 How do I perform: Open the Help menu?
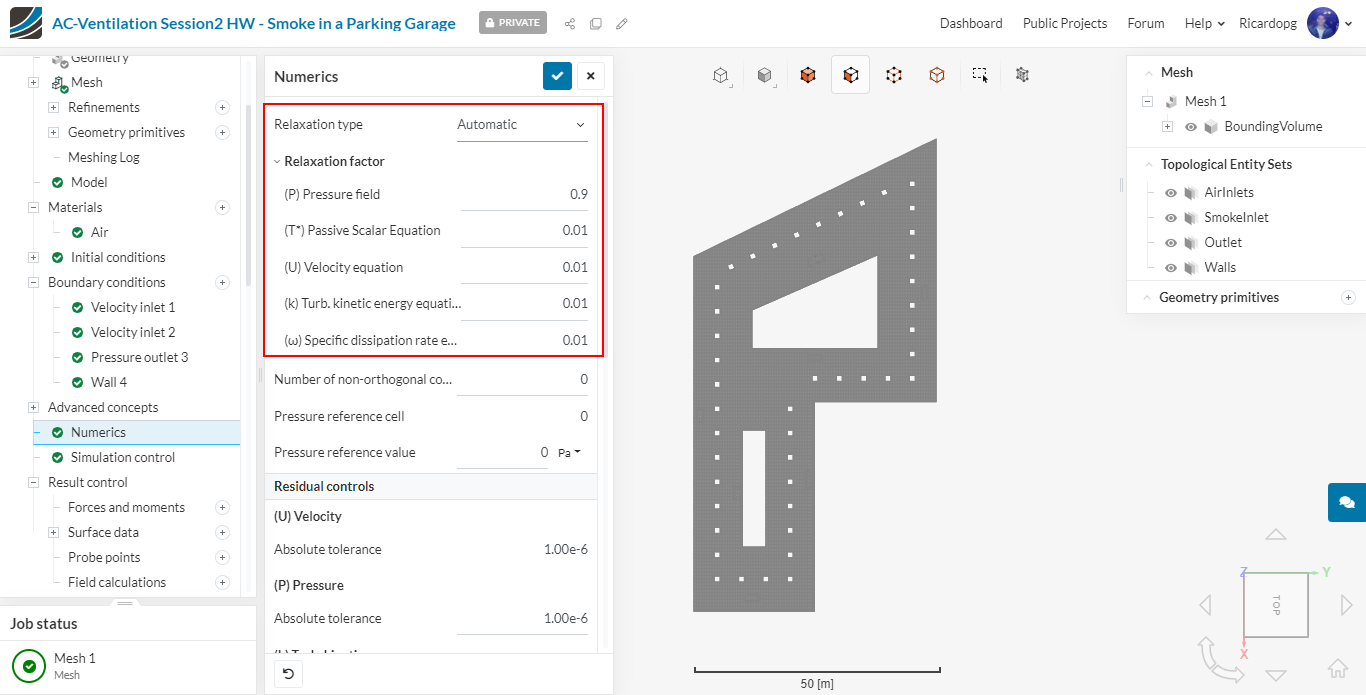tap(1204, 23)
